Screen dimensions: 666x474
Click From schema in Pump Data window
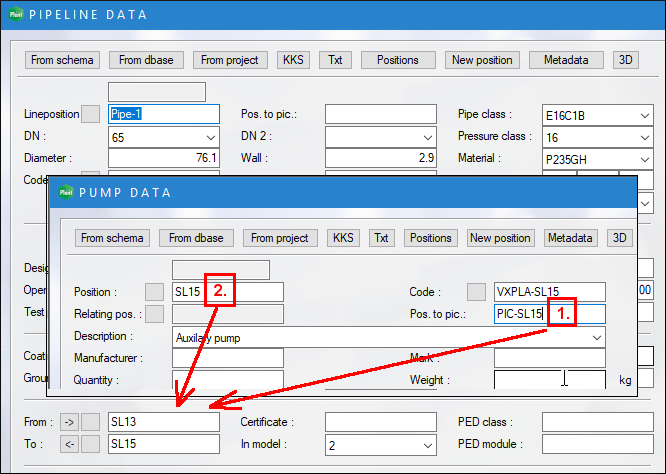(113, 238)
